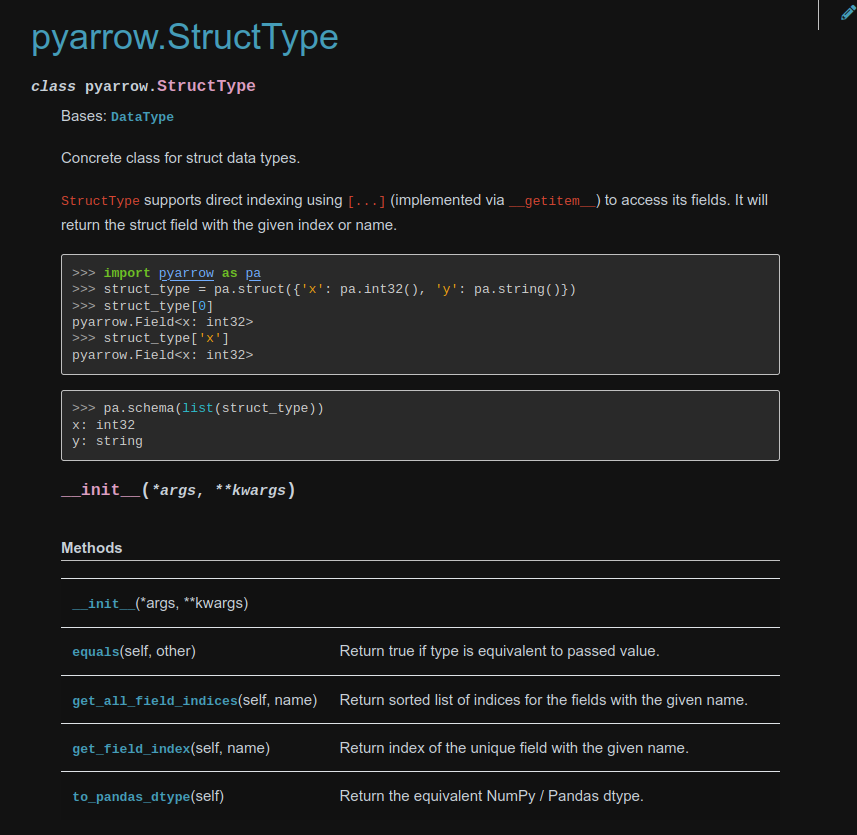Image resolution: width=857 pixels, height=835 pixels.
Task: Click the __init__(*args, **kwargs) signature heading
Action: coord(178,490)
